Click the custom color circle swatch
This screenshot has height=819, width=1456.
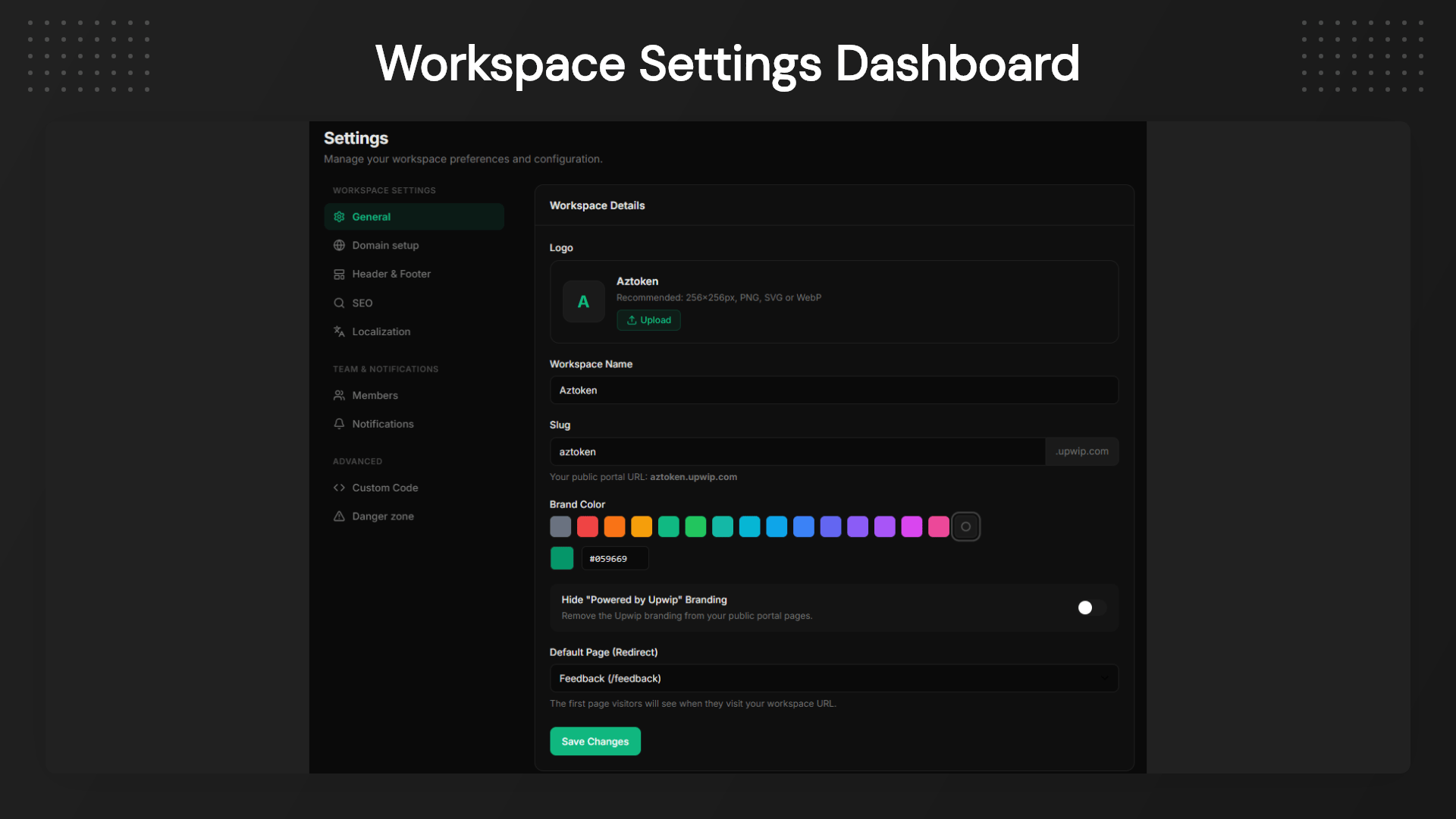click(x=966, y=527)
